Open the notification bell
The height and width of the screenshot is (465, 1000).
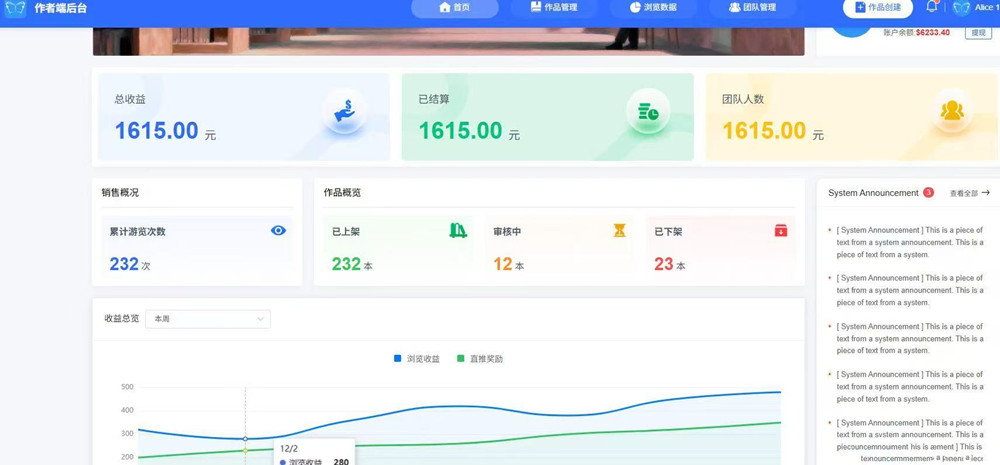pos(932,7)
